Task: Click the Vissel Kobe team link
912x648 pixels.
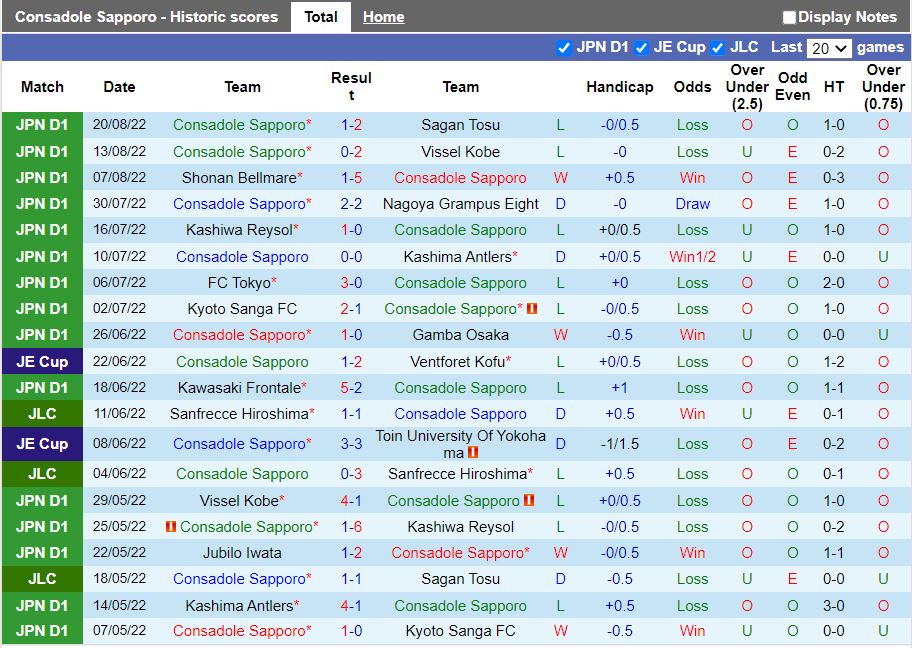Action: (459, 151)
